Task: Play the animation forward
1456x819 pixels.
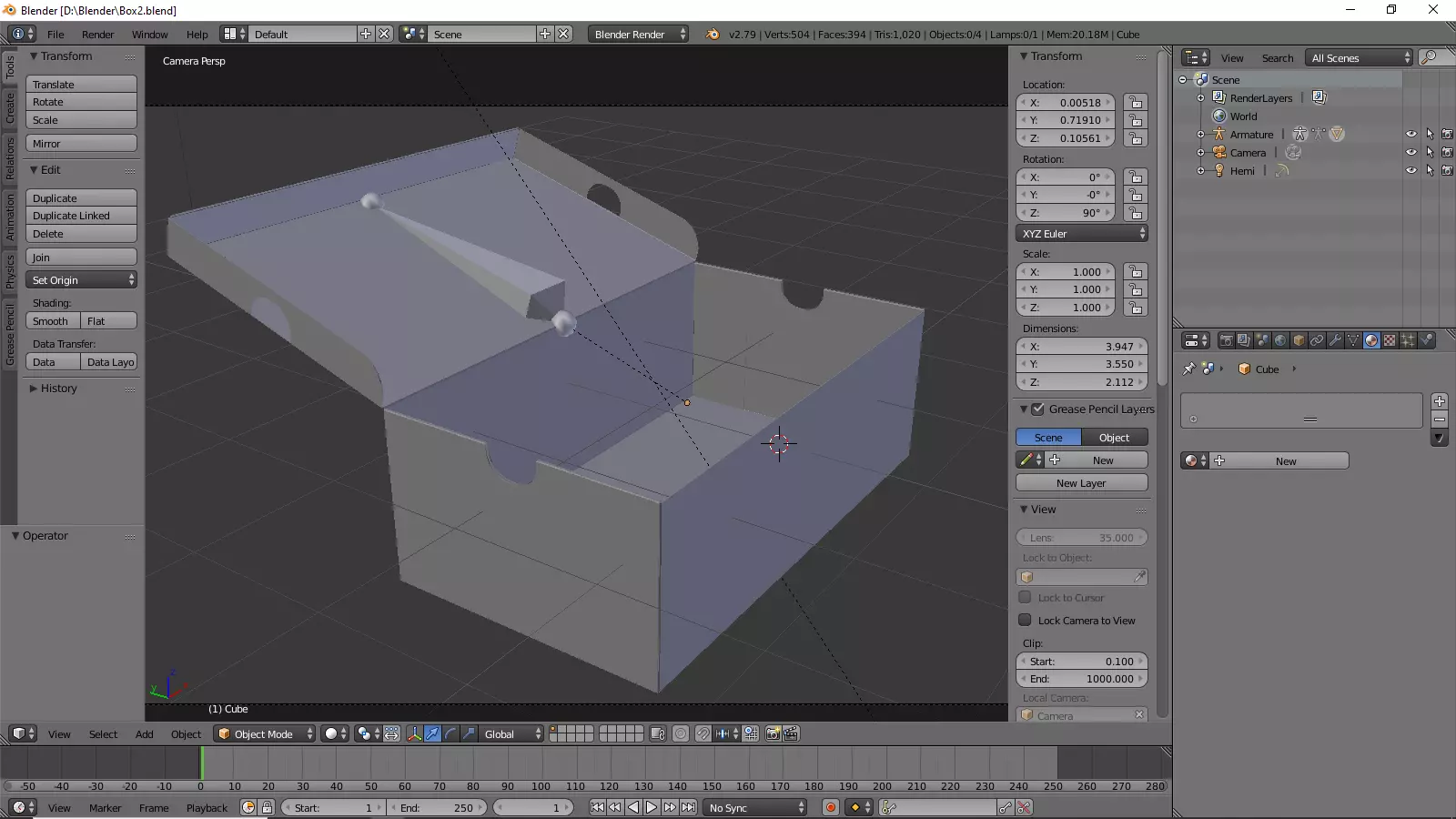Action: (652, 807)
